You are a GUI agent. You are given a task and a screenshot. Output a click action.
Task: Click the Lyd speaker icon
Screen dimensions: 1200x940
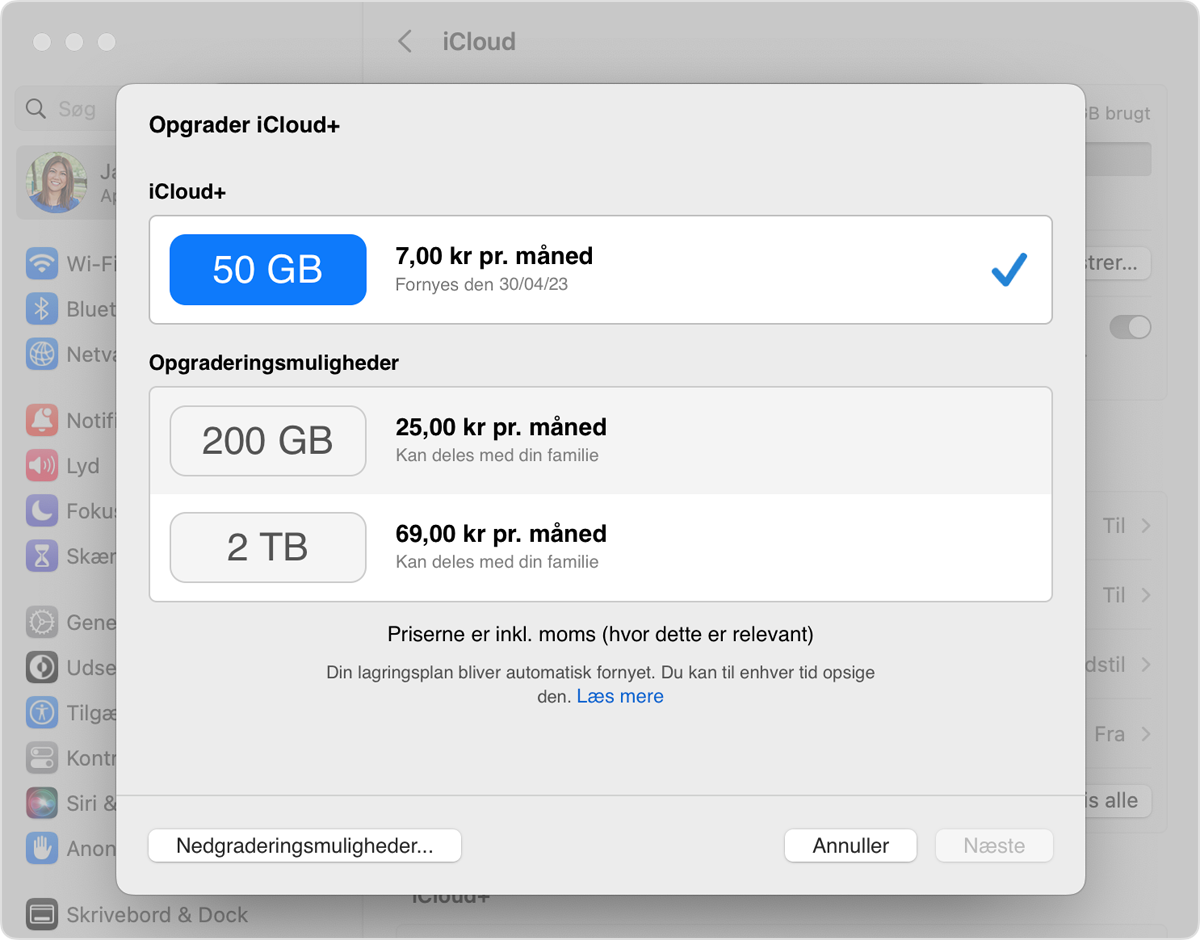pyautogui.click(x=42, y=465)
